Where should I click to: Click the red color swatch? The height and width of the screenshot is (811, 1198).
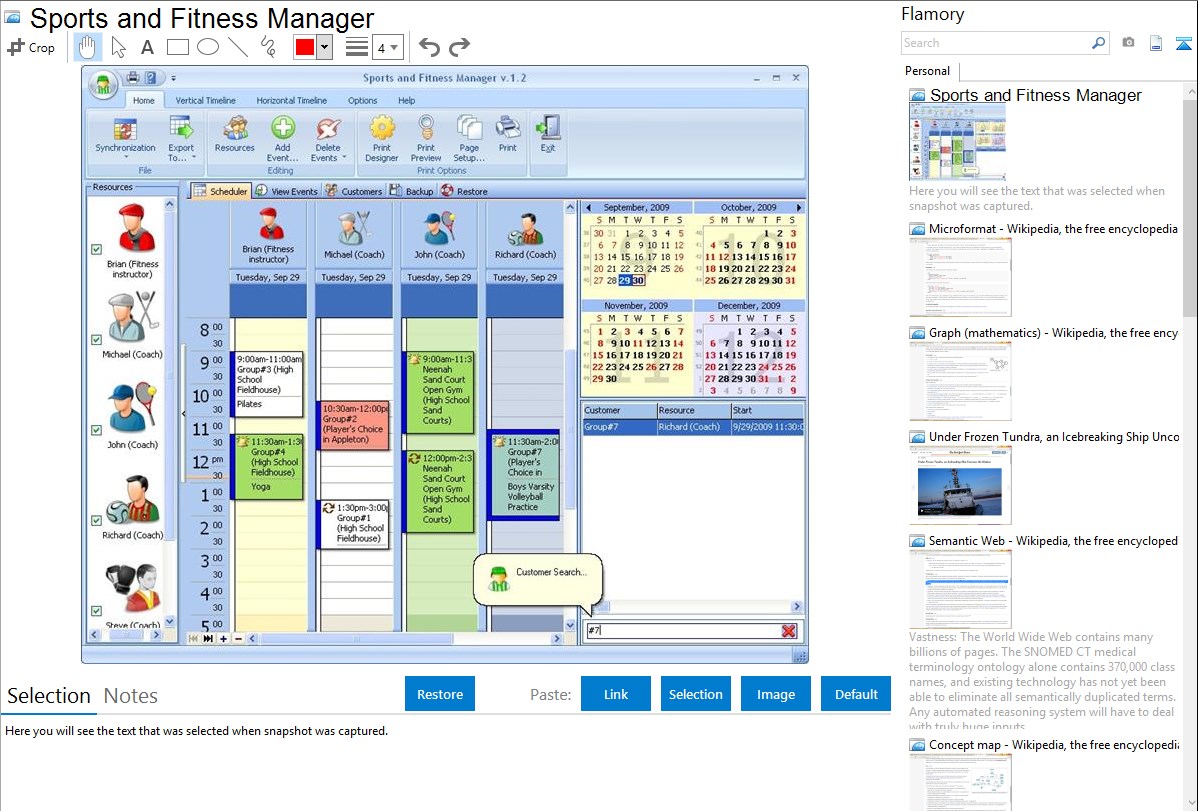pos(305,47)
